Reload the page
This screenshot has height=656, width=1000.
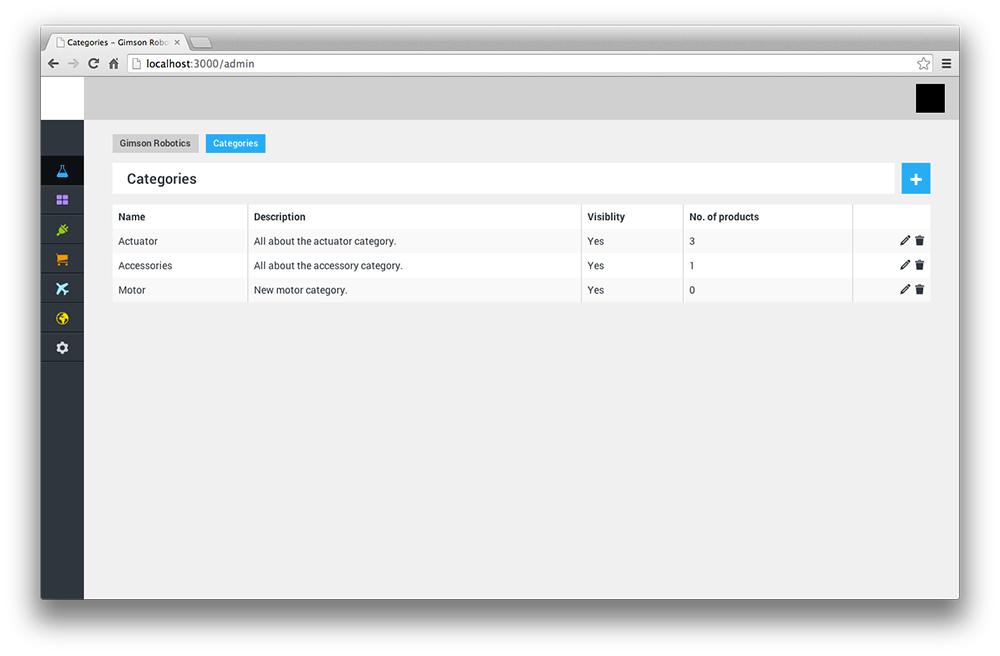click(94, 64)
